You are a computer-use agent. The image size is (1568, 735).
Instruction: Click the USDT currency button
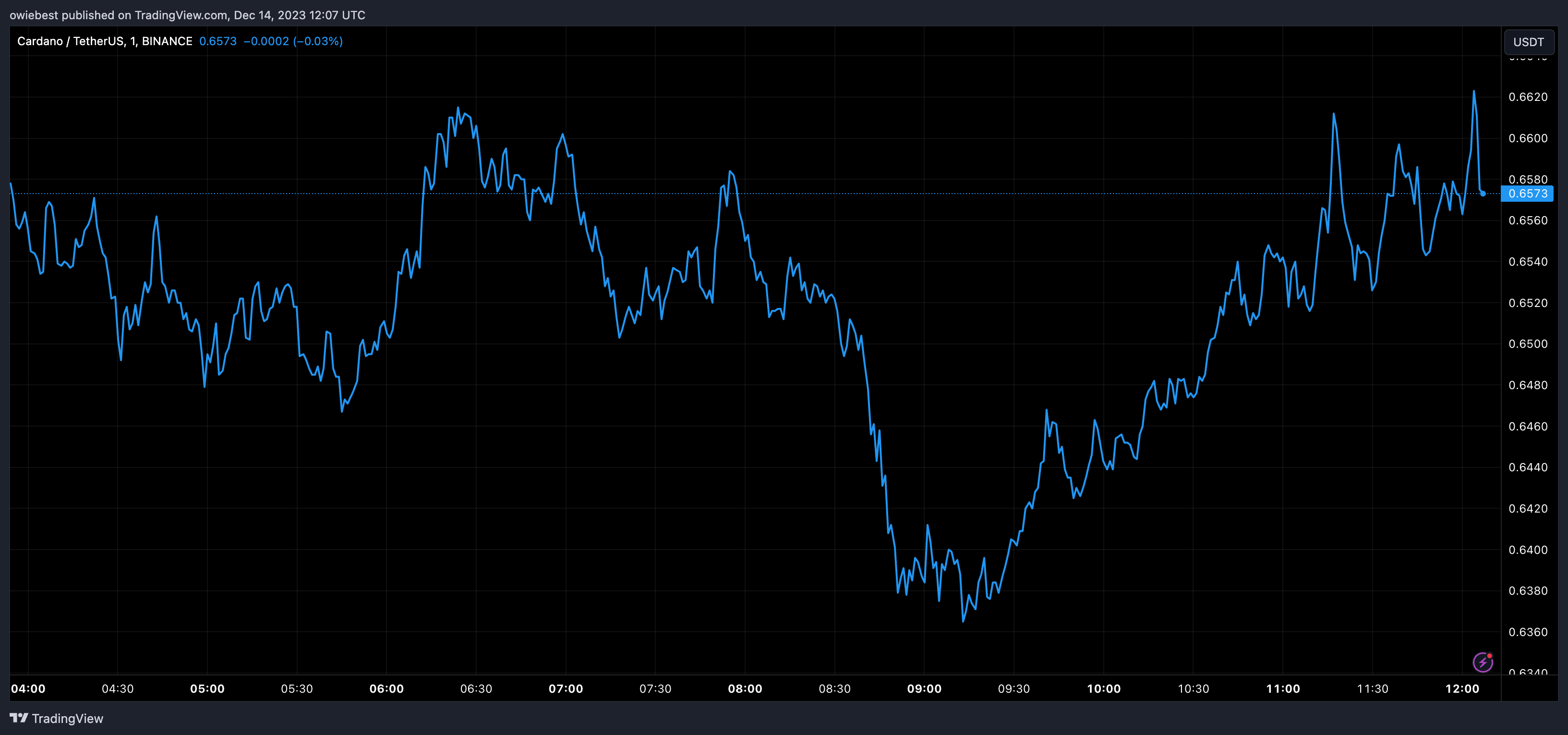tap(1529, 42)
